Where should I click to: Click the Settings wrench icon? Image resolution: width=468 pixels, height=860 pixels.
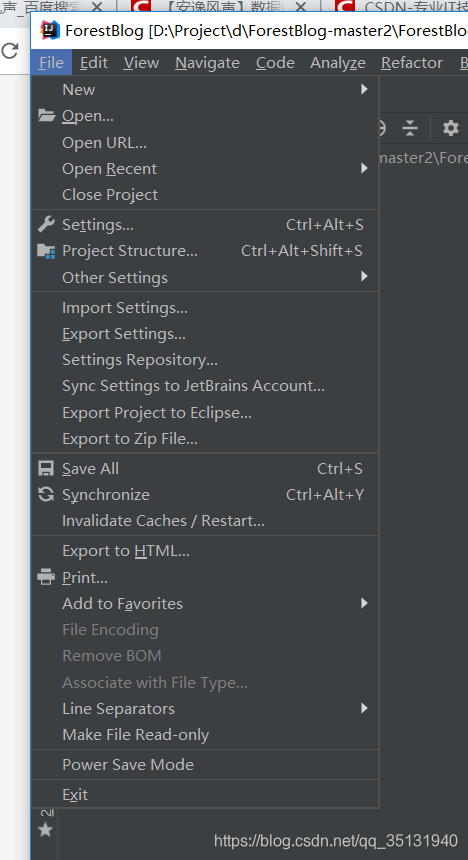(46, 224)
